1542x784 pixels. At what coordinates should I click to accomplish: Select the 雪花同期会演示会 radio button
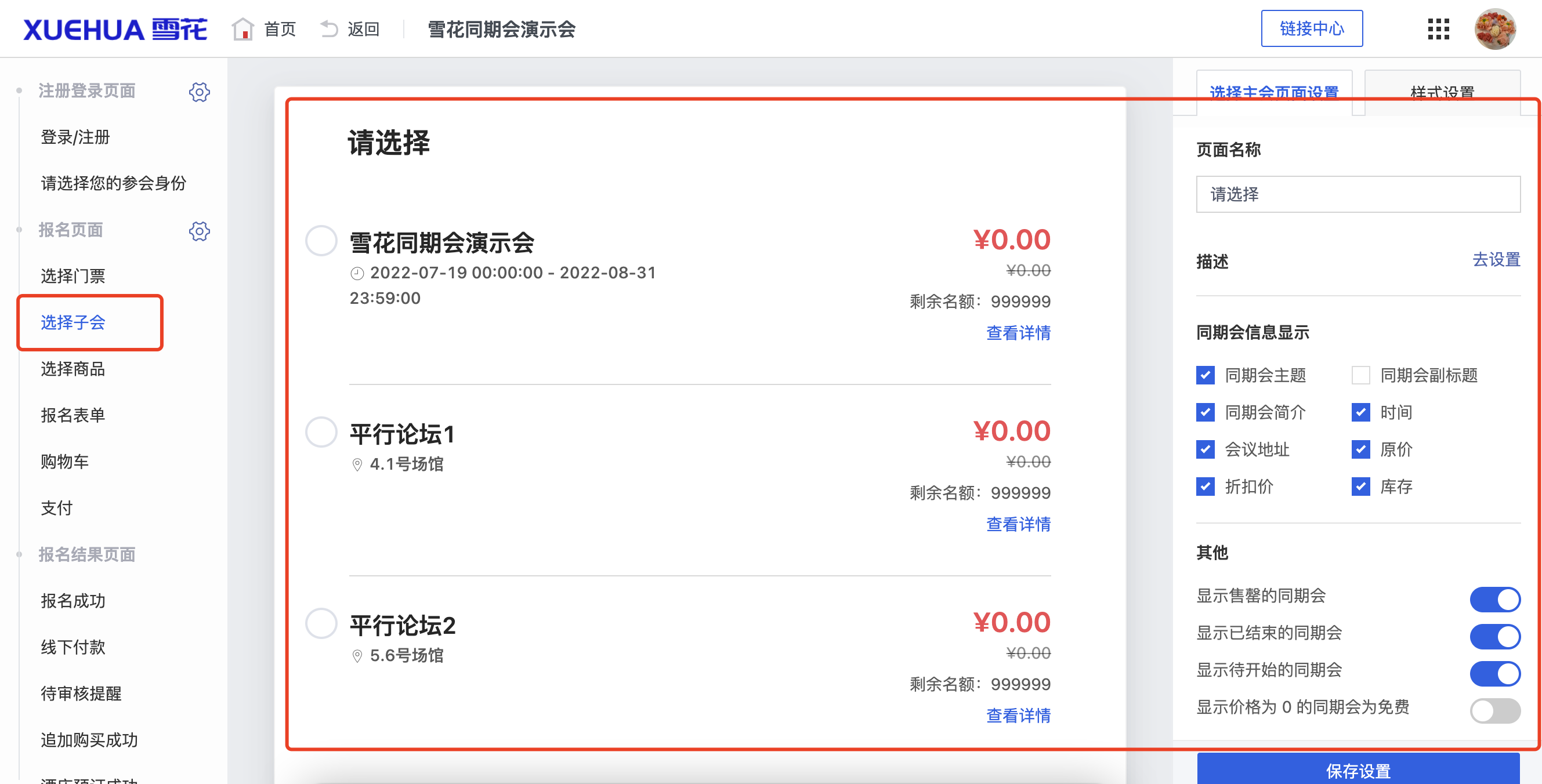pyautogui.click(x=321, y=241)
